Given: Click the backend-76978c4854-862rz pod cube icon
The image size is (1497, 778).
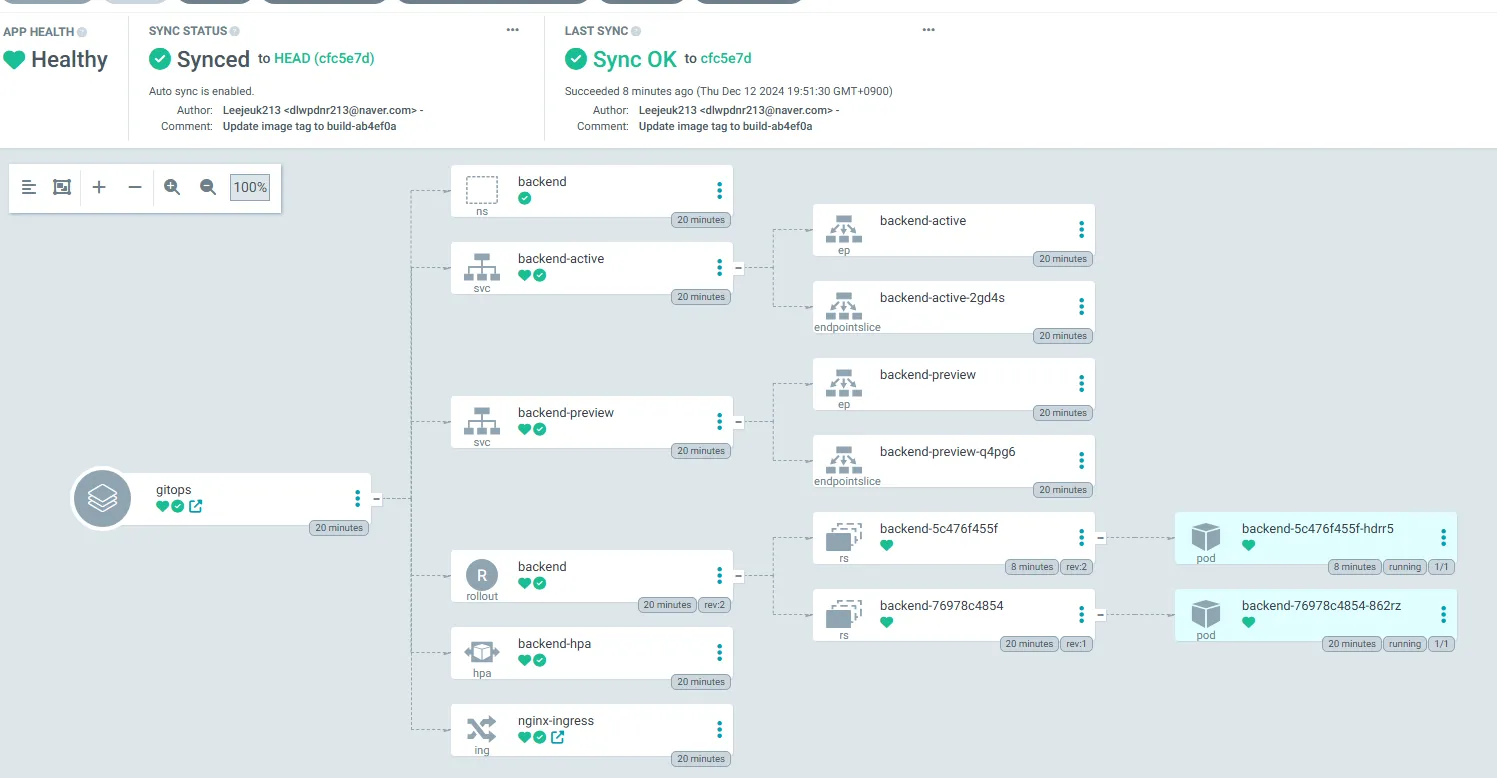Looking at the screenshot, I should (x=1206, y=614).
